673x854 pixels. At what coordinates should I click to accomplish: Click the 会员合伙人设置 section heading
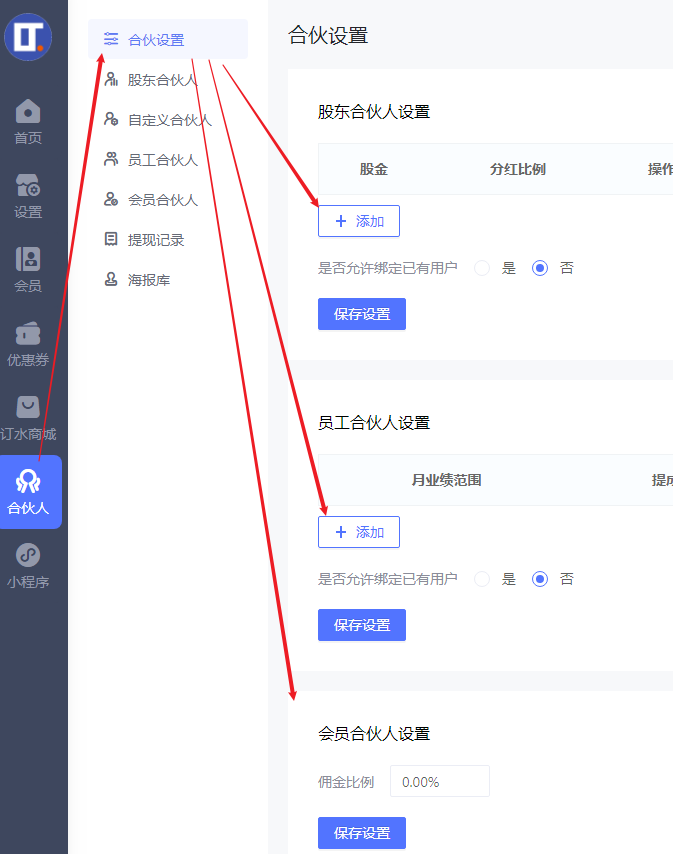point(374,734)
